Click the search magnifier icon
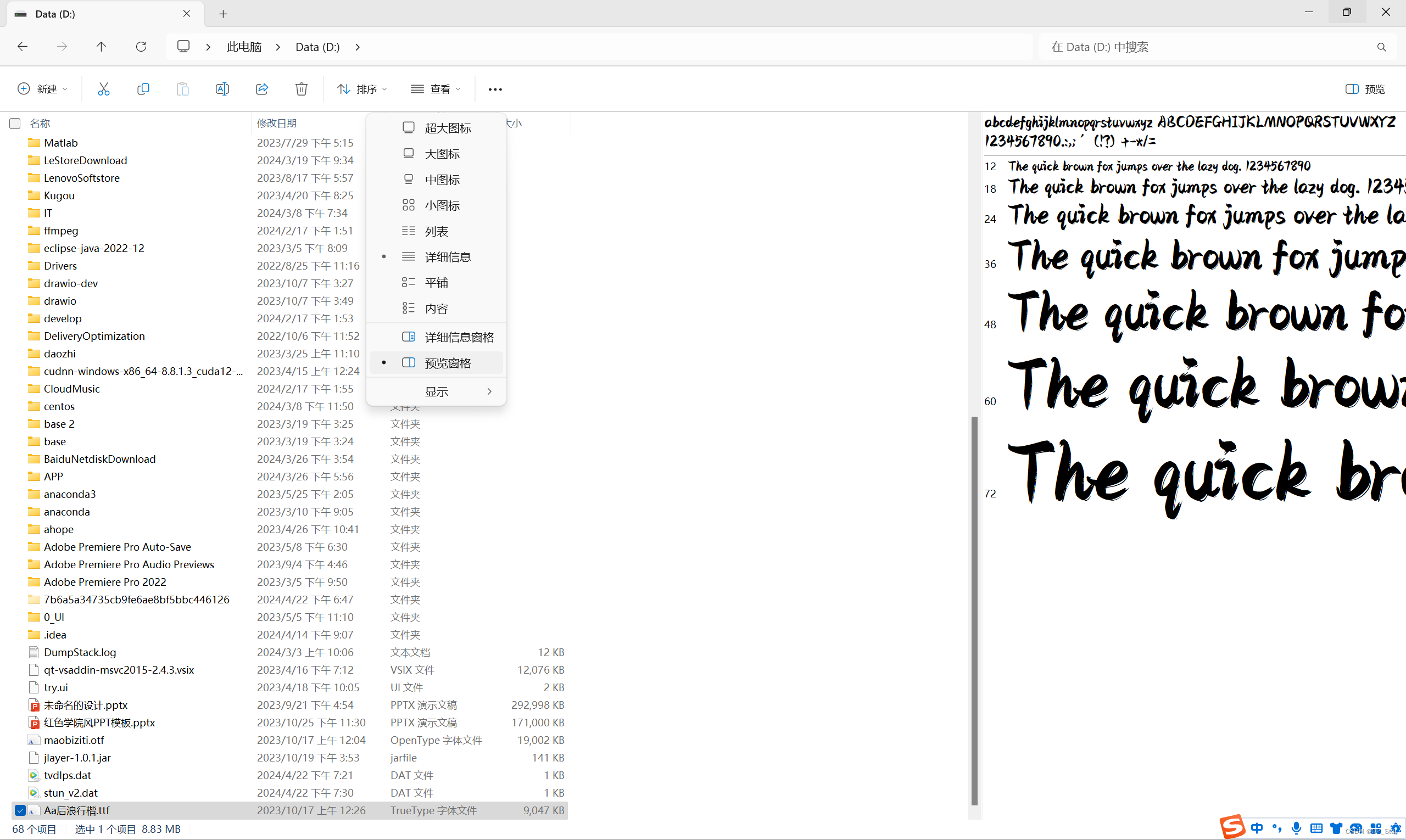Screen dimensions: 1406x840 (1381, 47)
